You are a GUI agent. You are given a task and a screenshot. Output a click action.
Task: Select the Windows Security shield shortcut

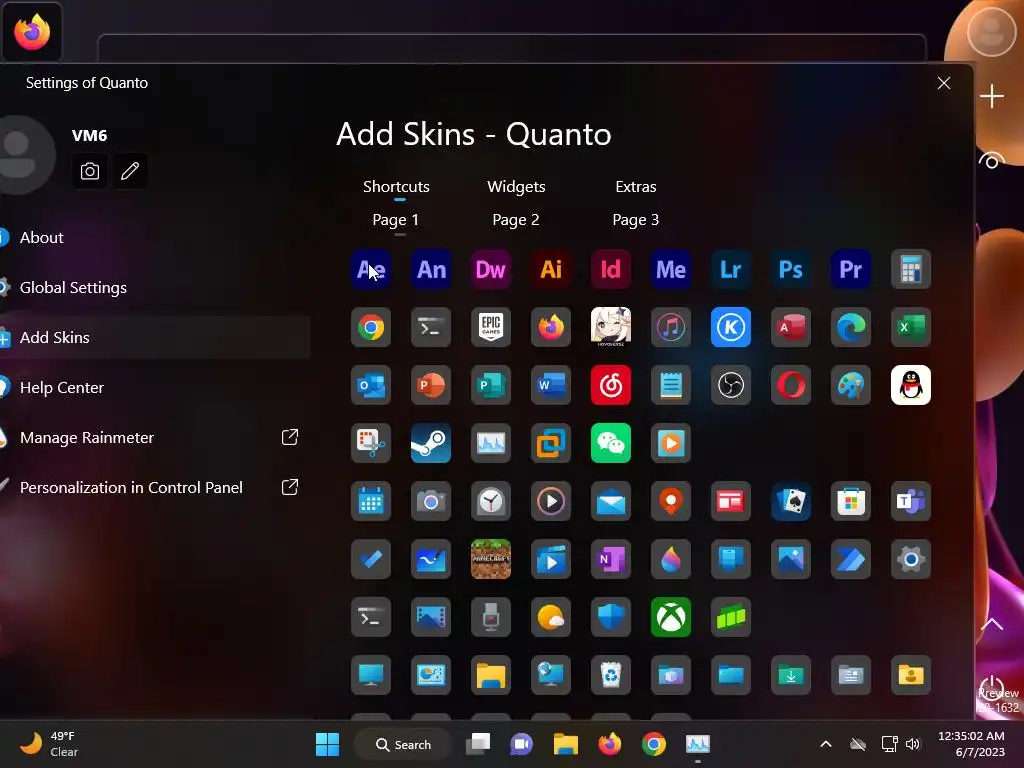click(x=611, y=617)
